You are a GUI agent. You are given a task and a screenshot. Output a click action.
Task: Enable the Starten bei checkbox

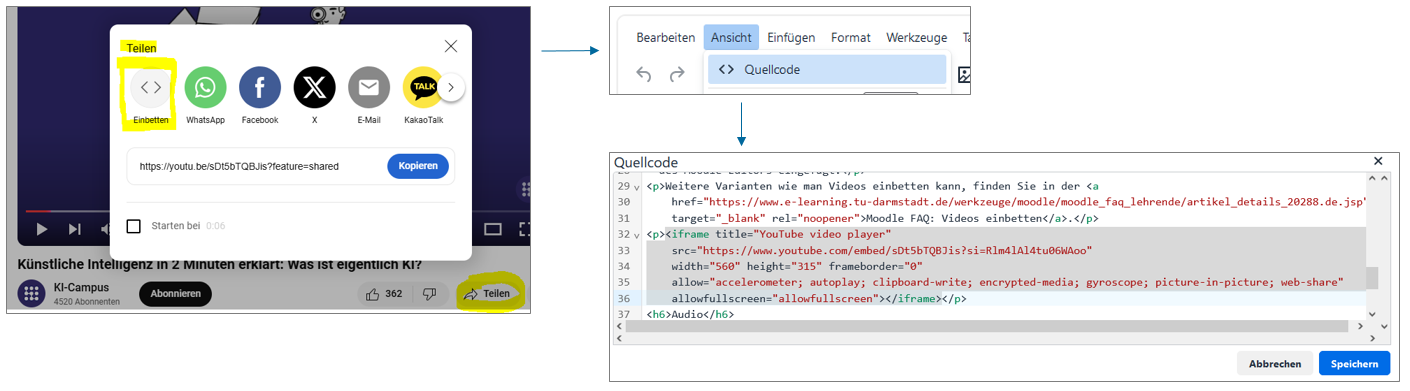point(134,226)
